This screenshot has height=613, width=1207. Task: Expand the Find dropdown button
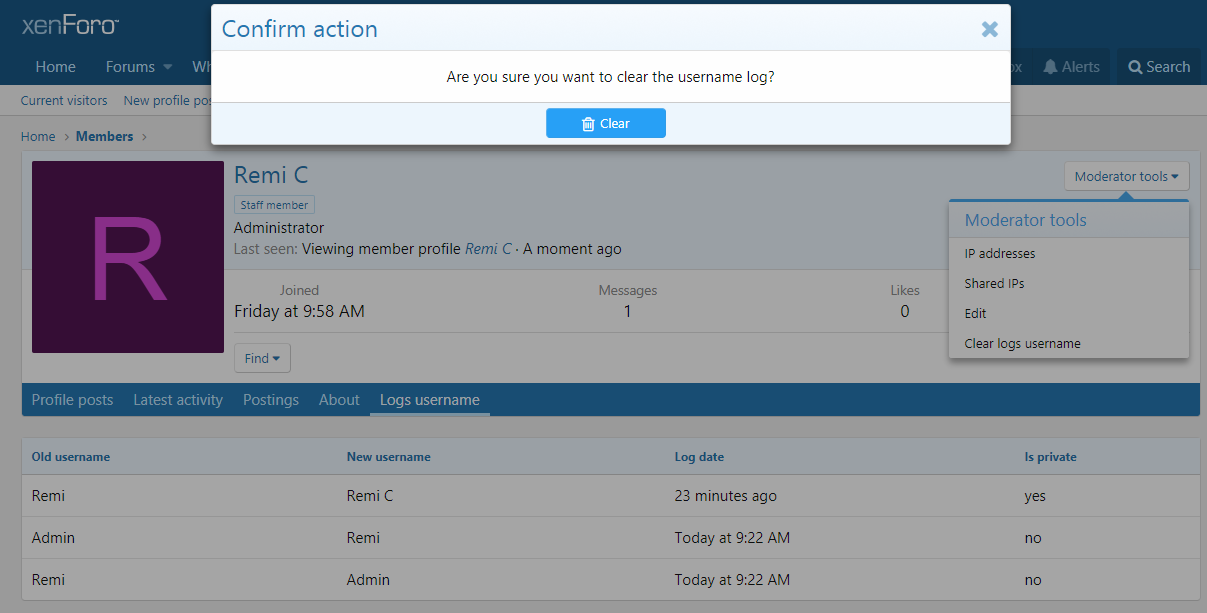pos(262,358)
